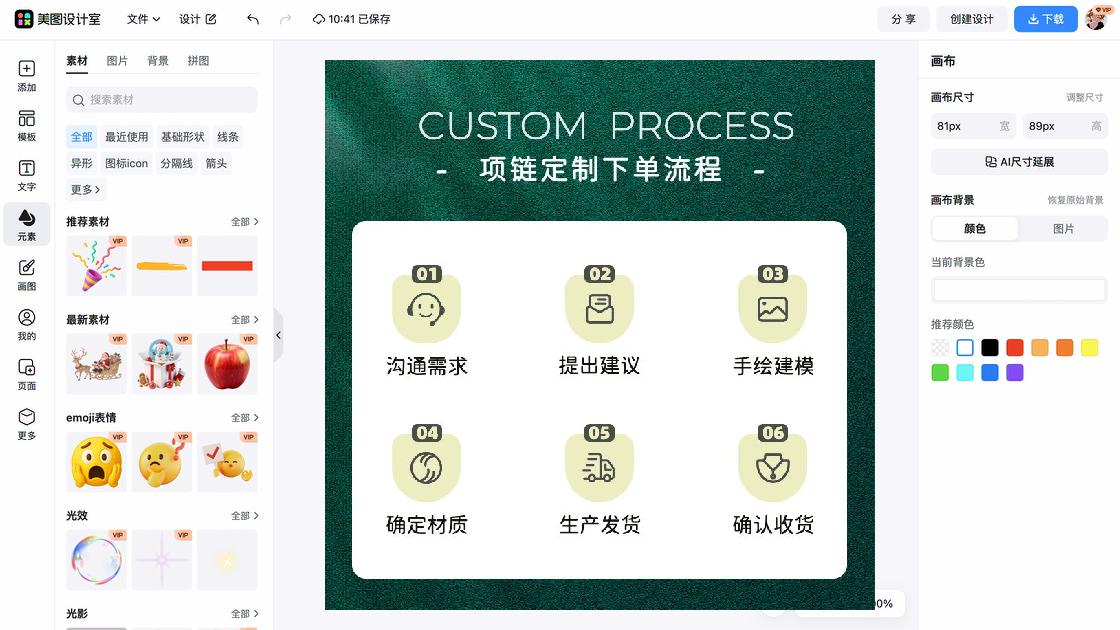
Task: Click the AI尺寸延展 button
Action: pyautogui.click(x=1018, y=162)
